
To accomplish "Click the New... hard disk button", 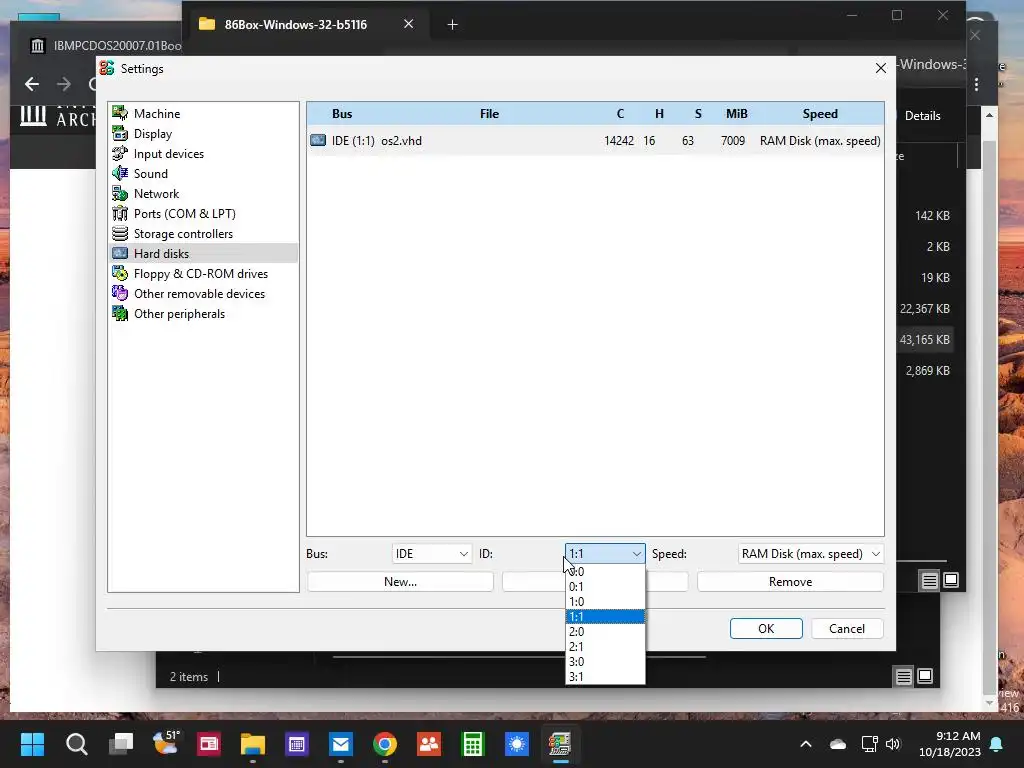I will coord(400,582).
